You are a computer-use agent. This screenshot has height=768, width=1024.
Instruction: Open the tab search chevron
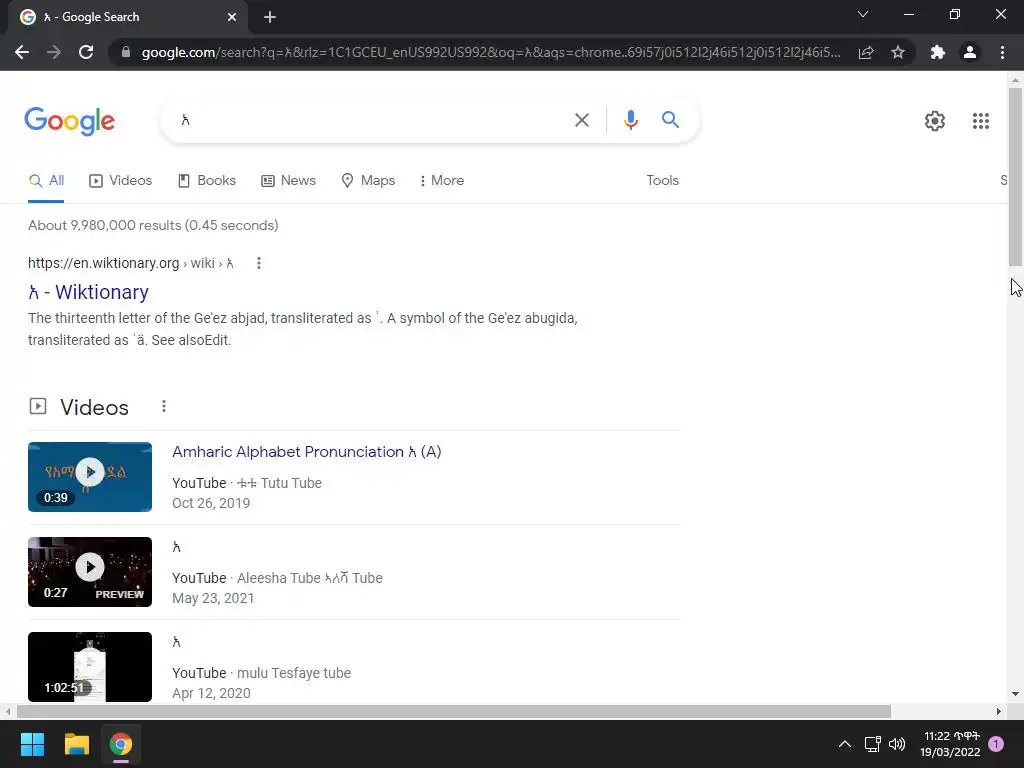coord(863,14)
